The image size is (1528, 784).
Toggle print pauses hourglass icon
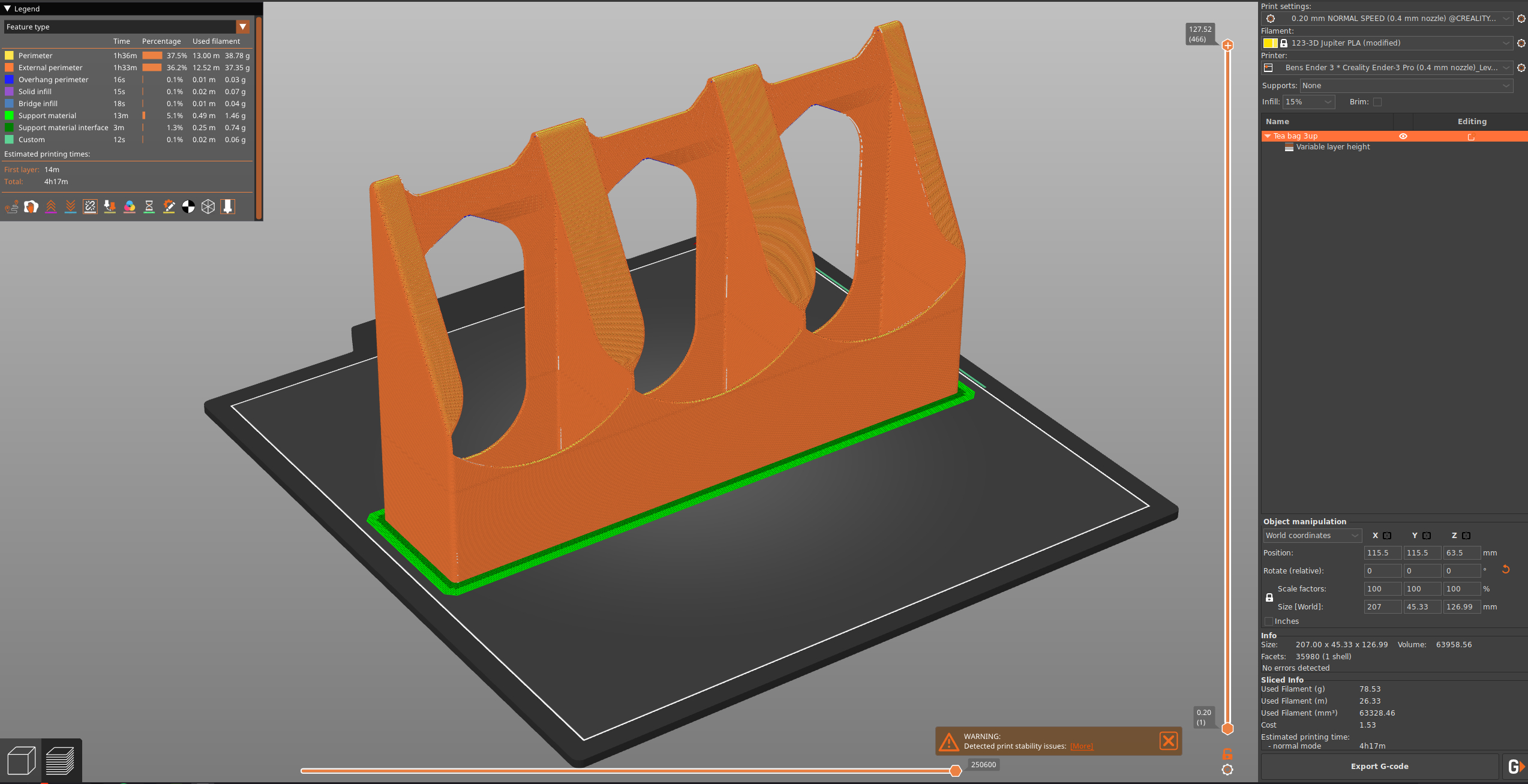(149, 207)
